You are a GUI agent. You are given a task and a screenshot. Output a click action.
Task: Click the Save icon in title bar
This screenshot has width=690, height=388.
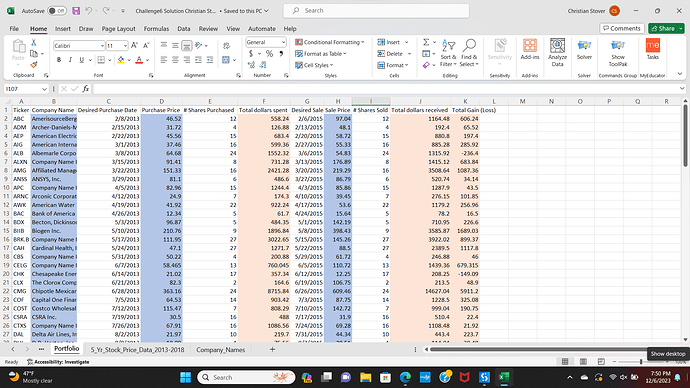coord(76,11)
